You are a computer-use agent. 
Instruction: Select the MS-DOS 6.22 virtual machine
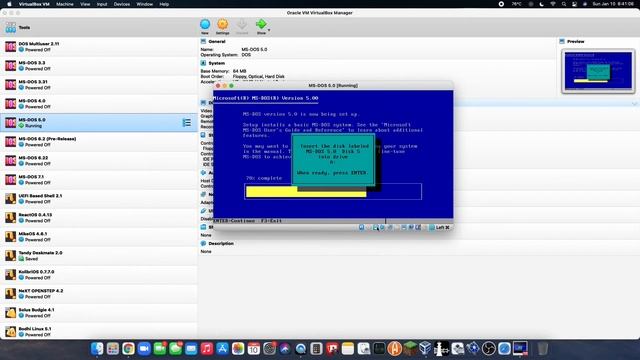click(99, 160)
